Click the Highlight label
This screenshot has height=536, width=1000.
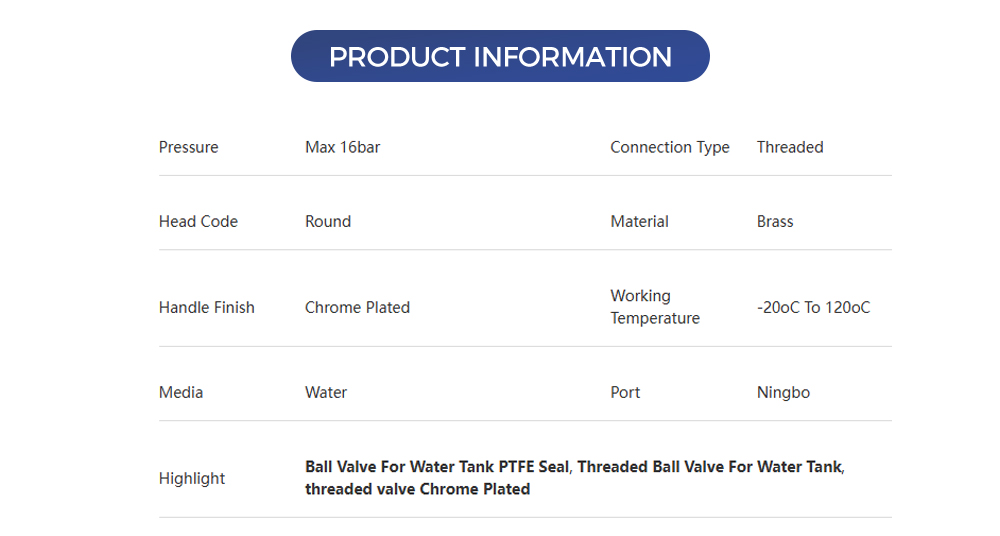[191, 478]
